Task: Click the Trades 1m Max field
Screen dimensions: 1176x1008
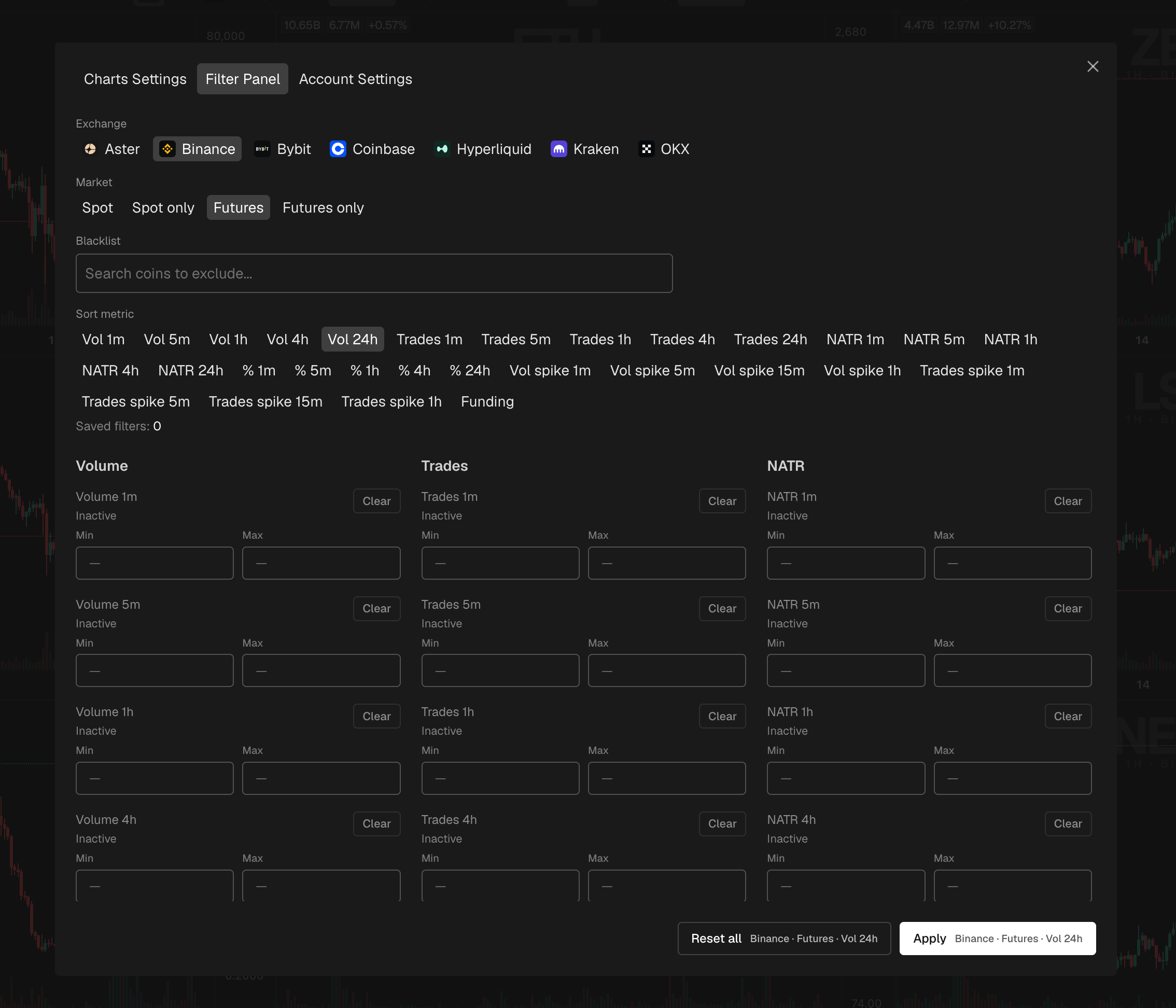Action: pos(666,563)
